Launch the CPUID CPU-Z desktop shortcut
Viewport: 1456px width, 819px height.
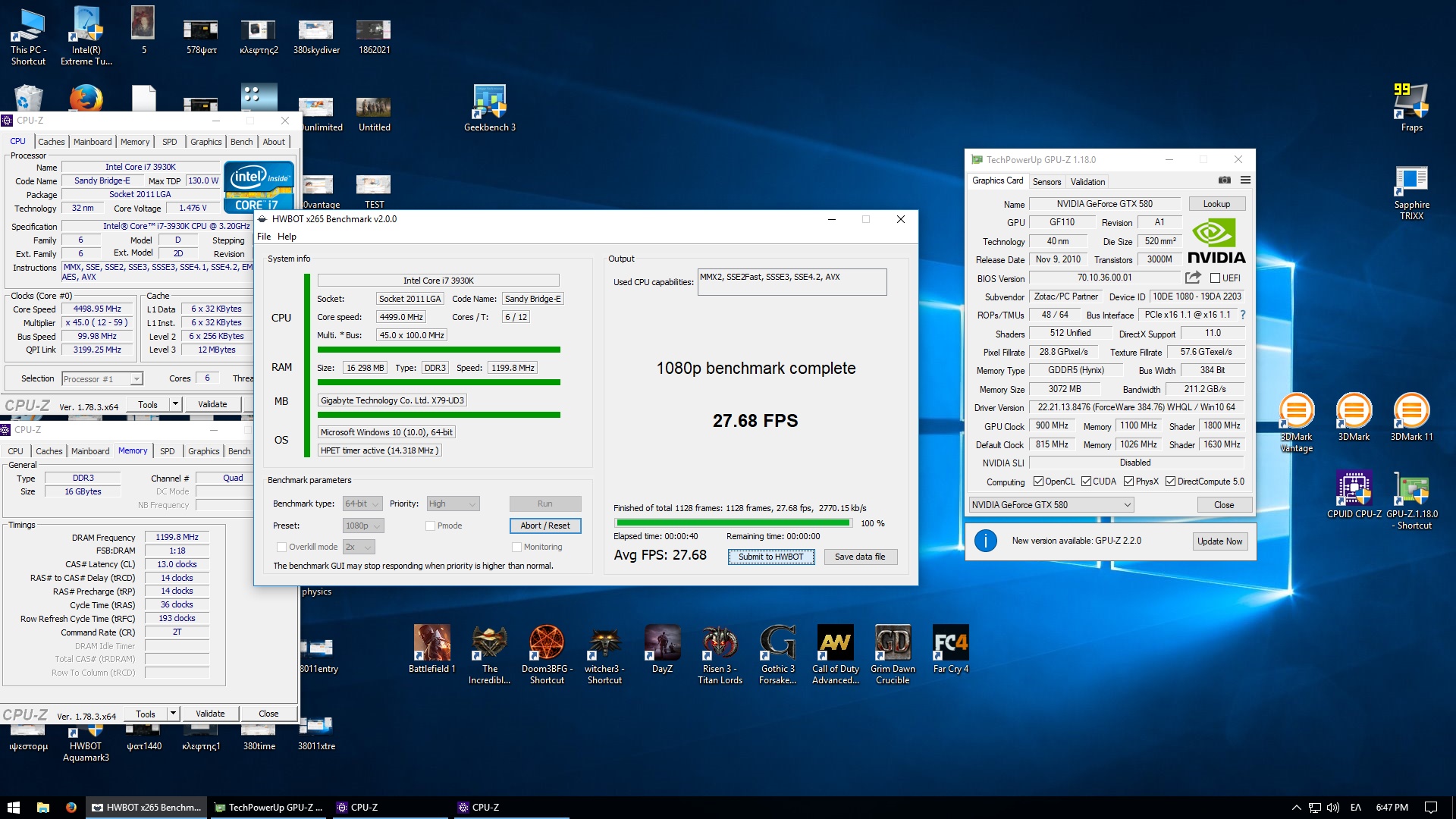tap(1354, 494)
